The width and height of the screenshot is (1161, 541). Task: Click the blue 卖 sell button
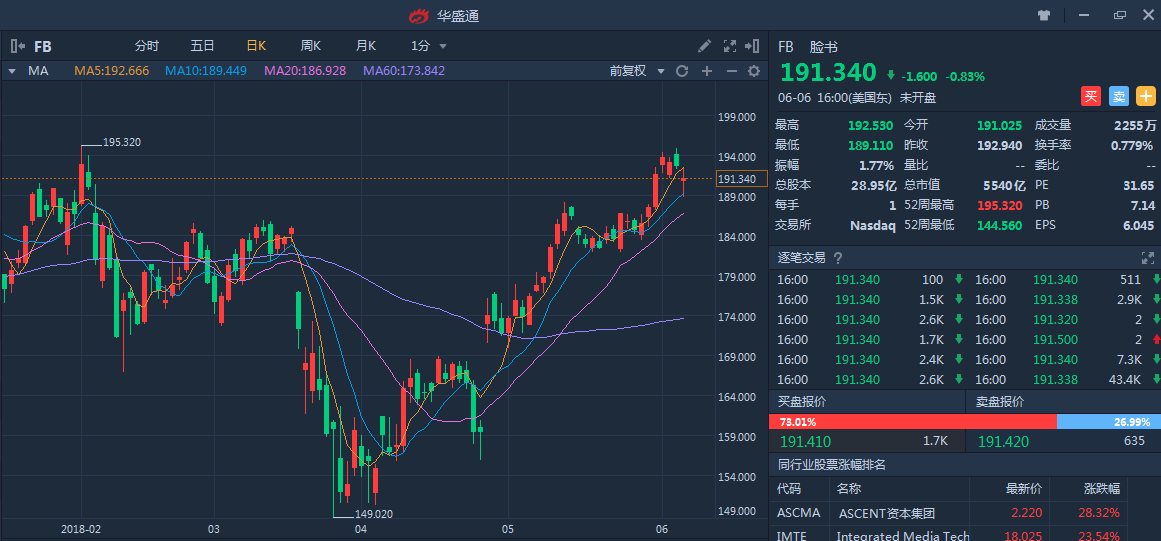(x=1118, y=96)
